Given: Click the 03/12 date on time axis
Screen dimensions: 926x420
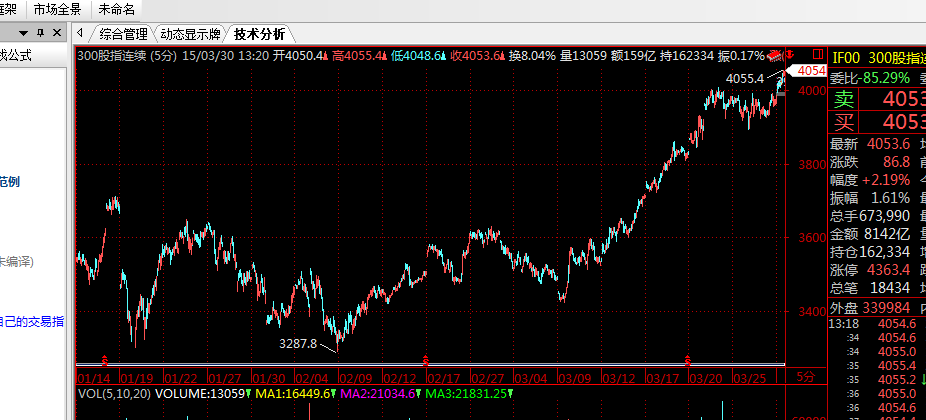Looking at the screenshot, I should tap(618, 377).
